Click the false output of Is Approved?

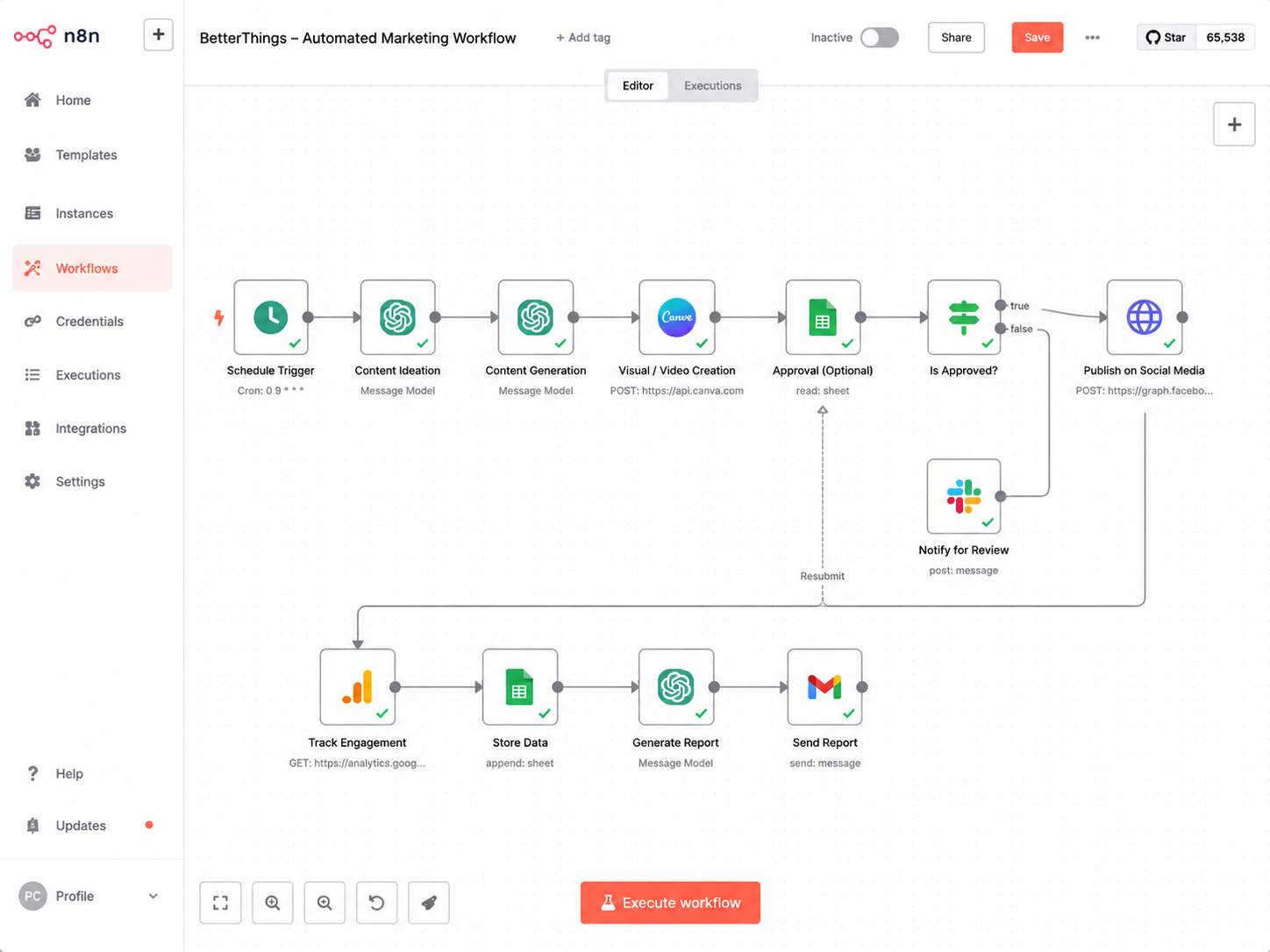click(x=1001, y=329)
